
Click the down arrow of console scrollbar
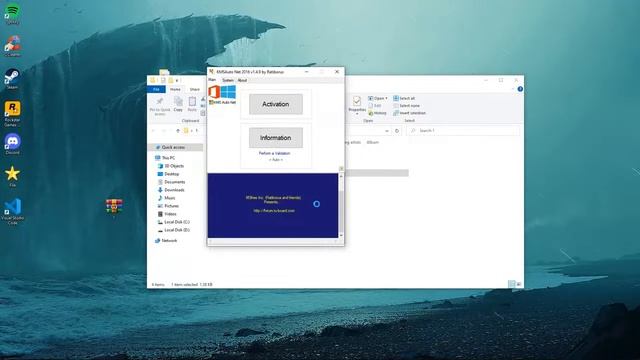[341, 236]
